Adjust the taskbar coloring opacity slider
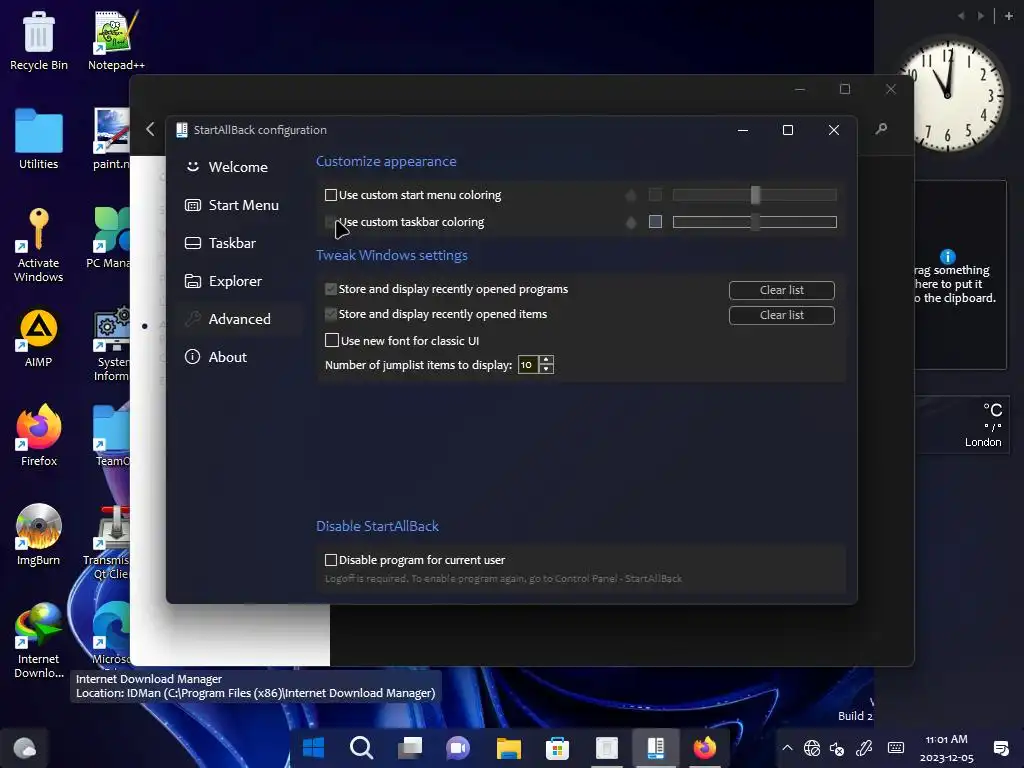The image size is (1024, 768). click(x=754, y=222)
